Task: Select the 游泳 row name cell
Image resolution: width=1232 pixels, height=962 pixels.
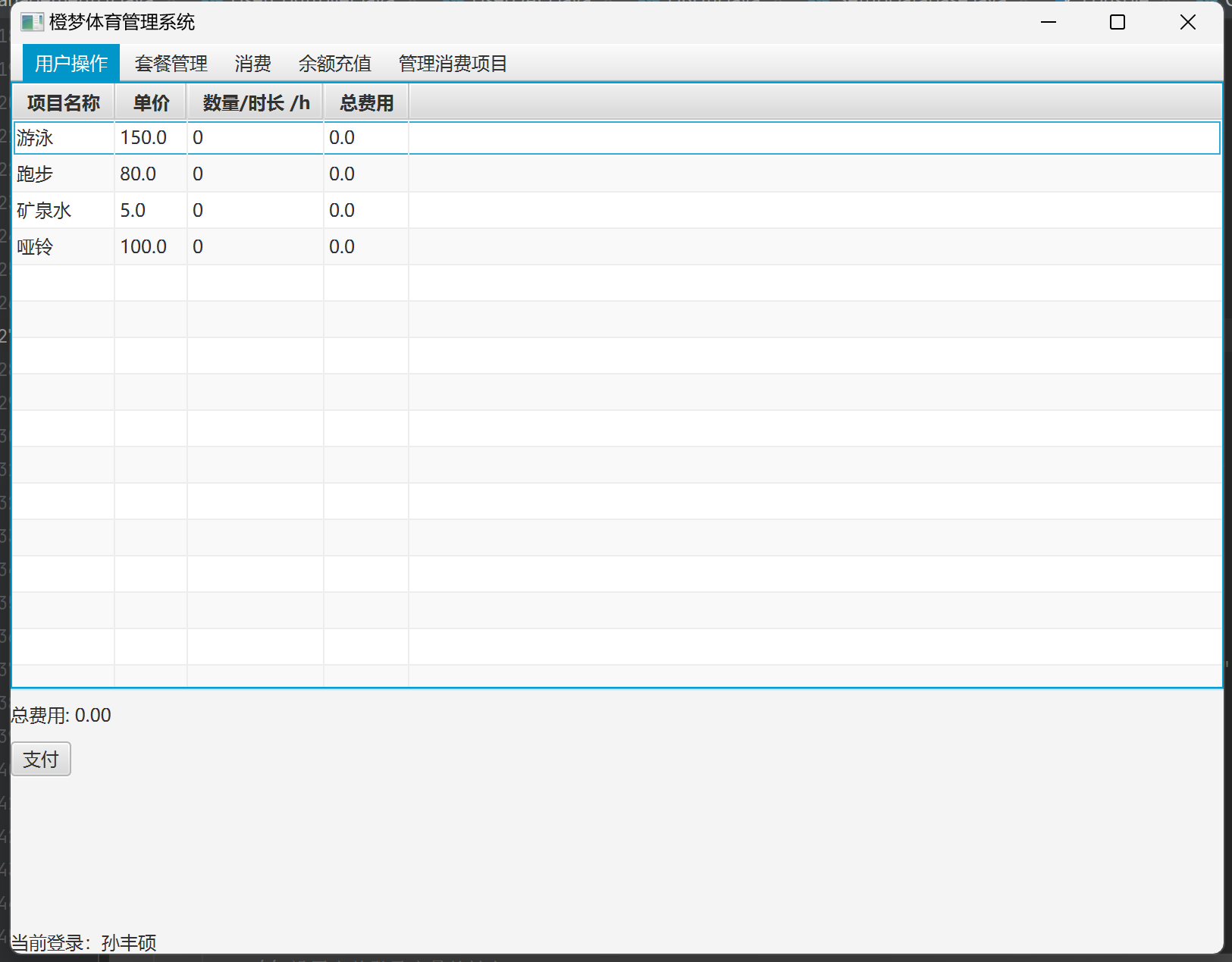Action: coord(64,138)
